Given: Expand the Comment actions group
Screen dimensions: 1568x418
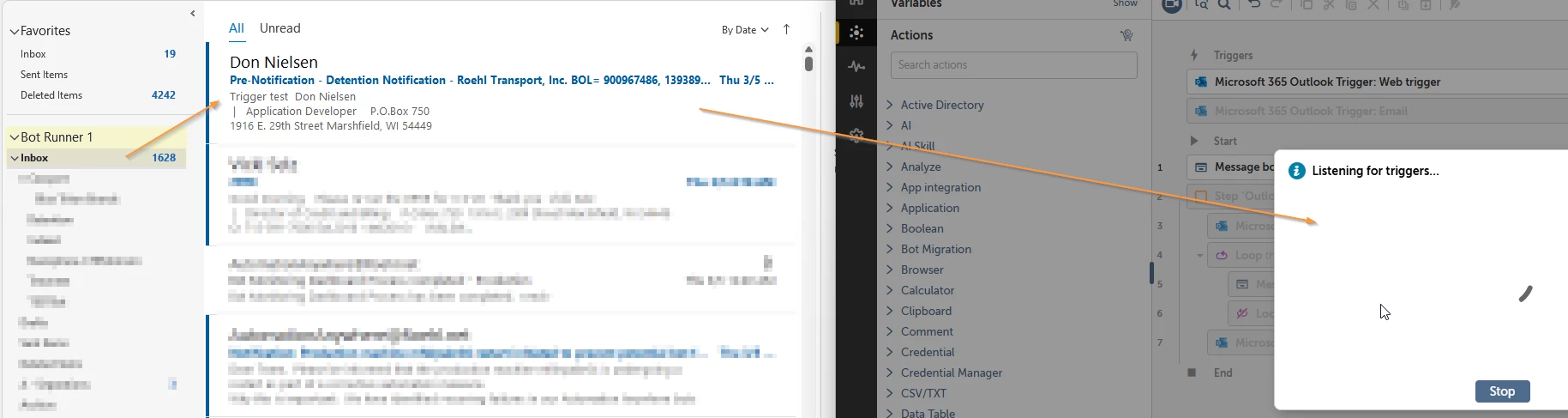Looking at the screenshot, I should (889, 331).
